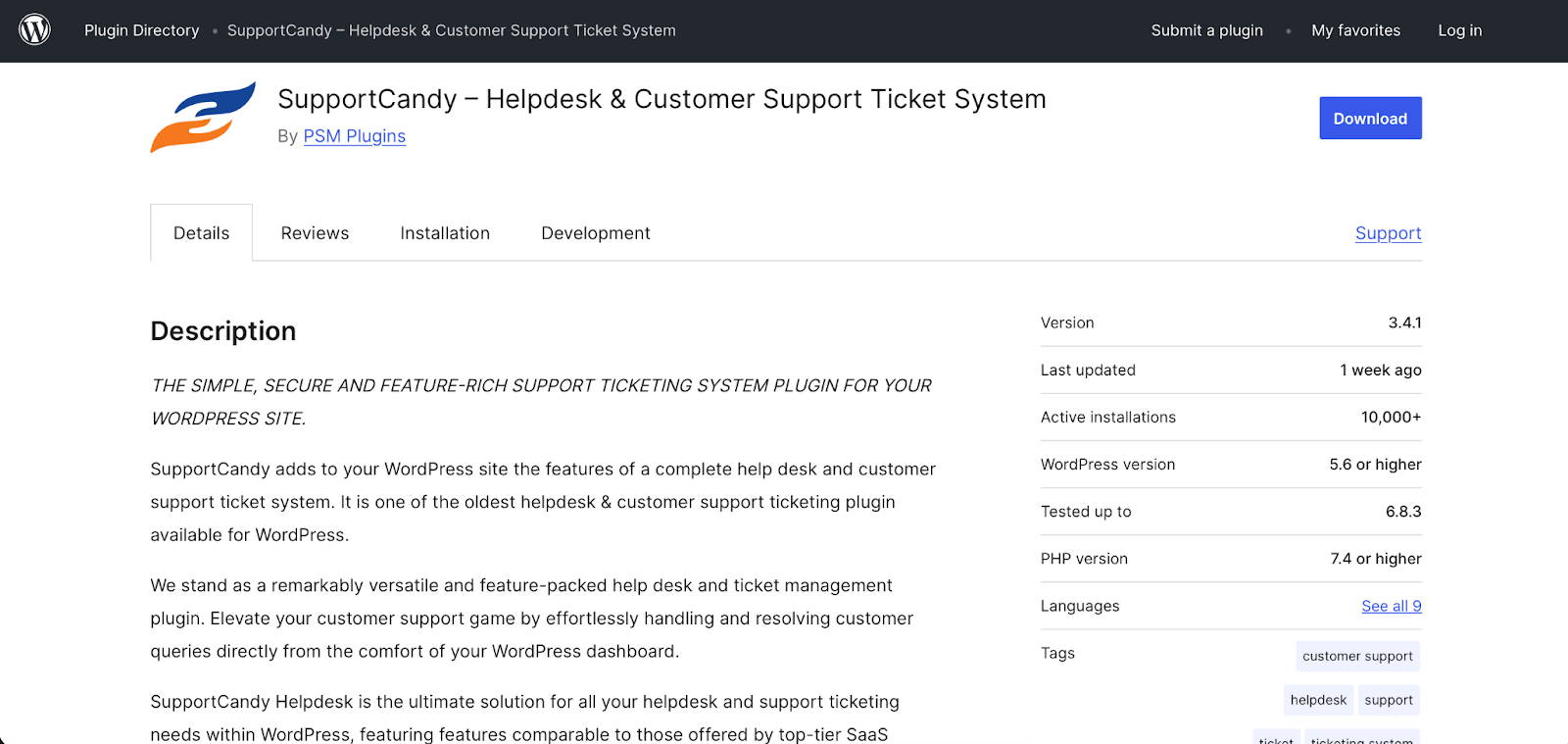The height and width of the screenshot is (744, 1568).
Task: Switch to the Installation tab
Action: tap(444, 232)
